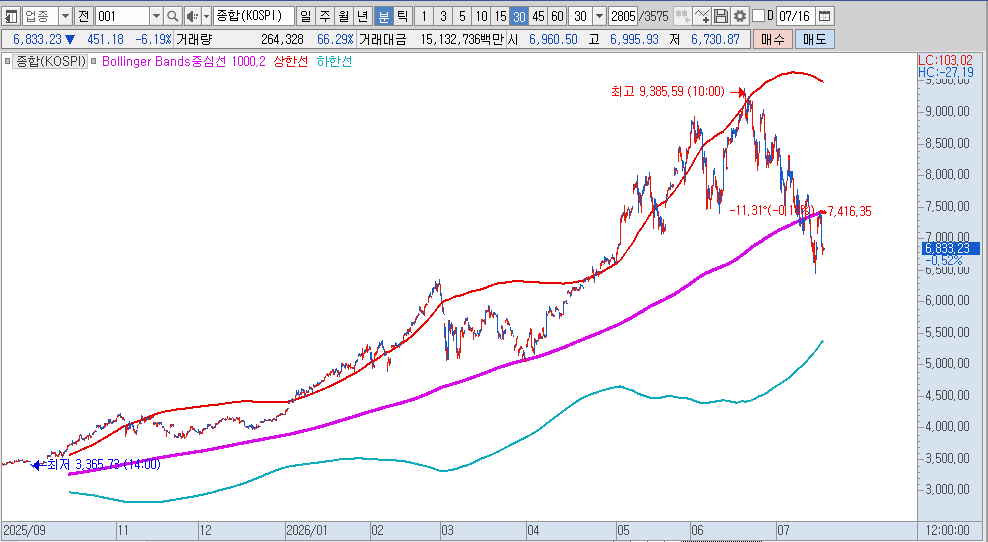Open the dropdown next to speaker icon
The height and width of the screenshot is (542, 988).
[x=206, y=16]
